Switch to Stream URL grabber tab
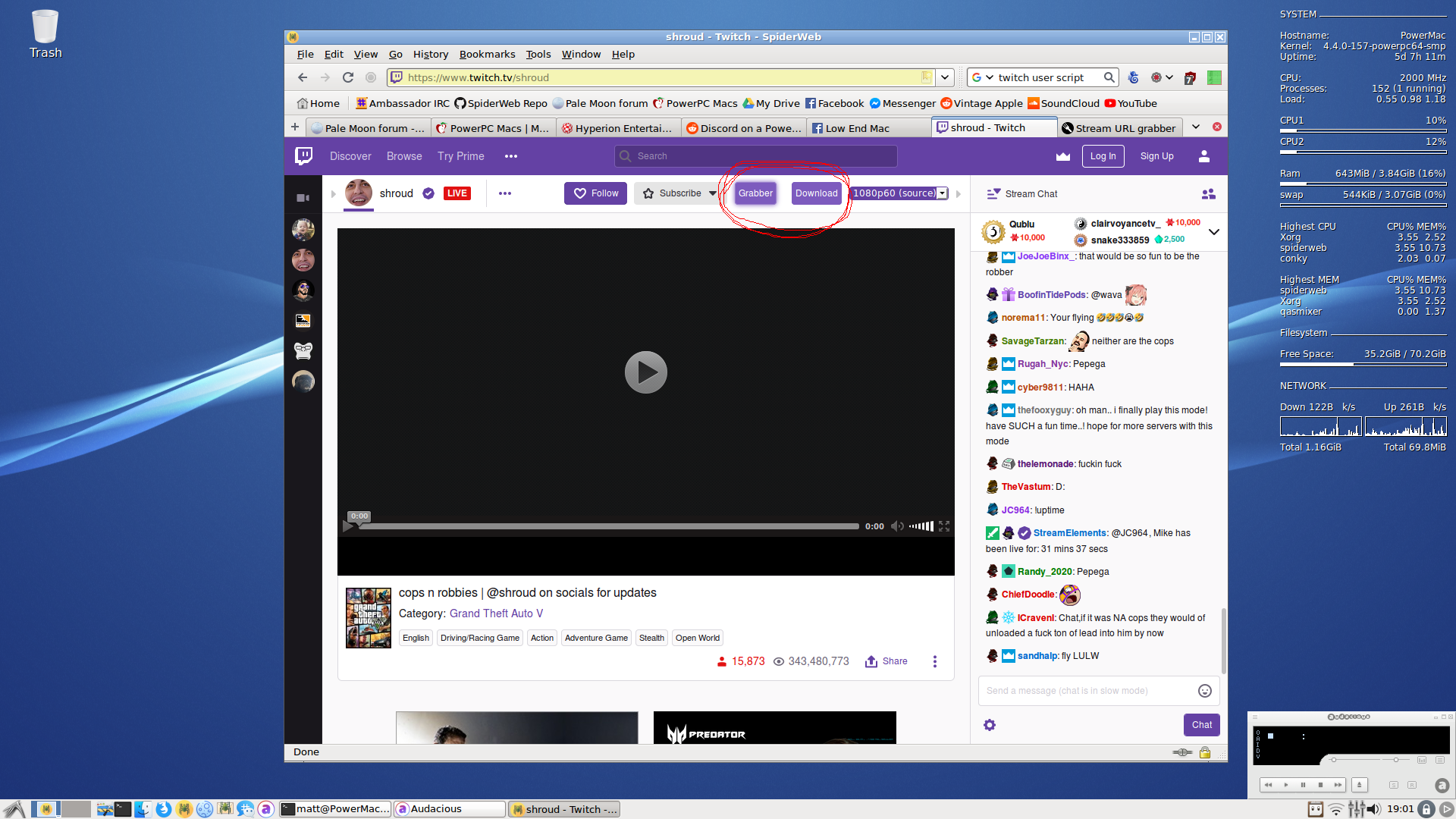1456x819 pixels. pos(1119,128)
